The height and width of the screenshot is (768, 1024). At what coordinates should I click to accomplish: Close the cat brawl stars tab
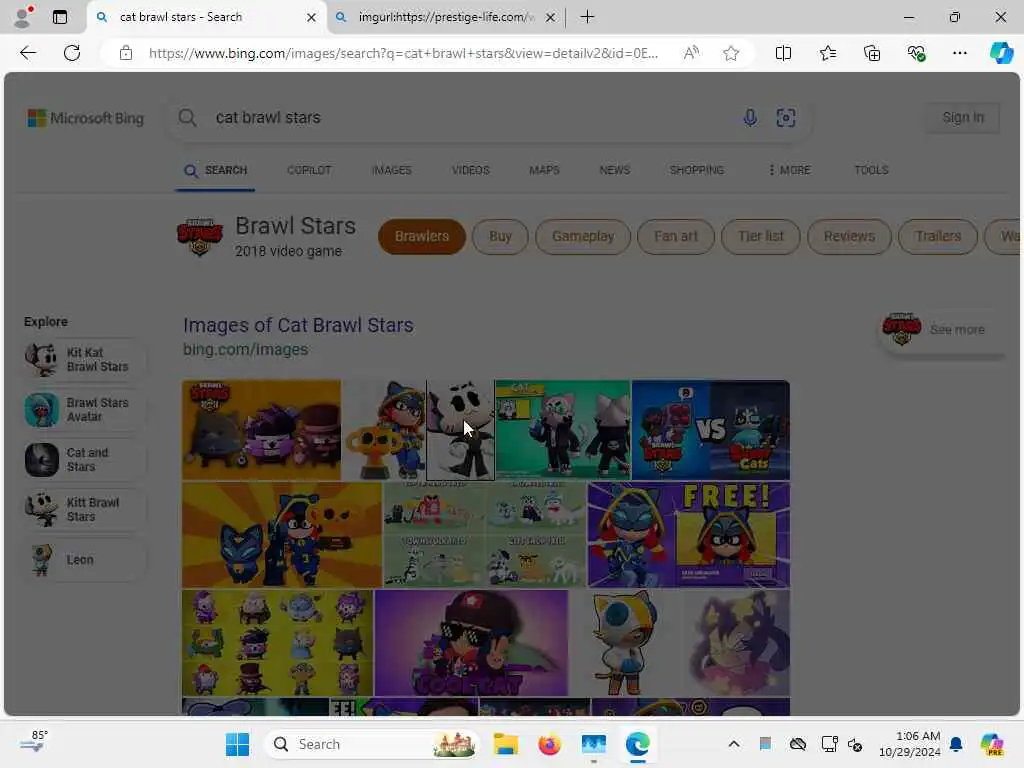[x=312, y=18]
